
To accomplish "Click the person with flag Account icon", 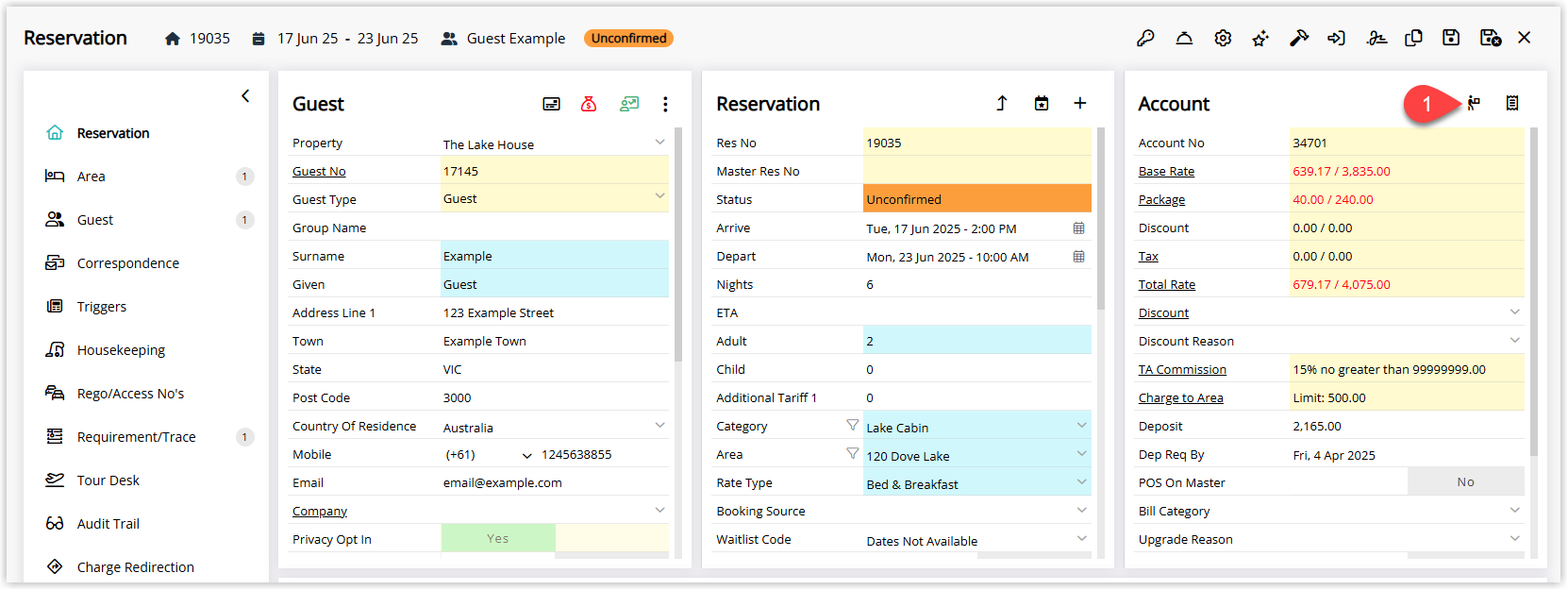I will pos(1474,103).
